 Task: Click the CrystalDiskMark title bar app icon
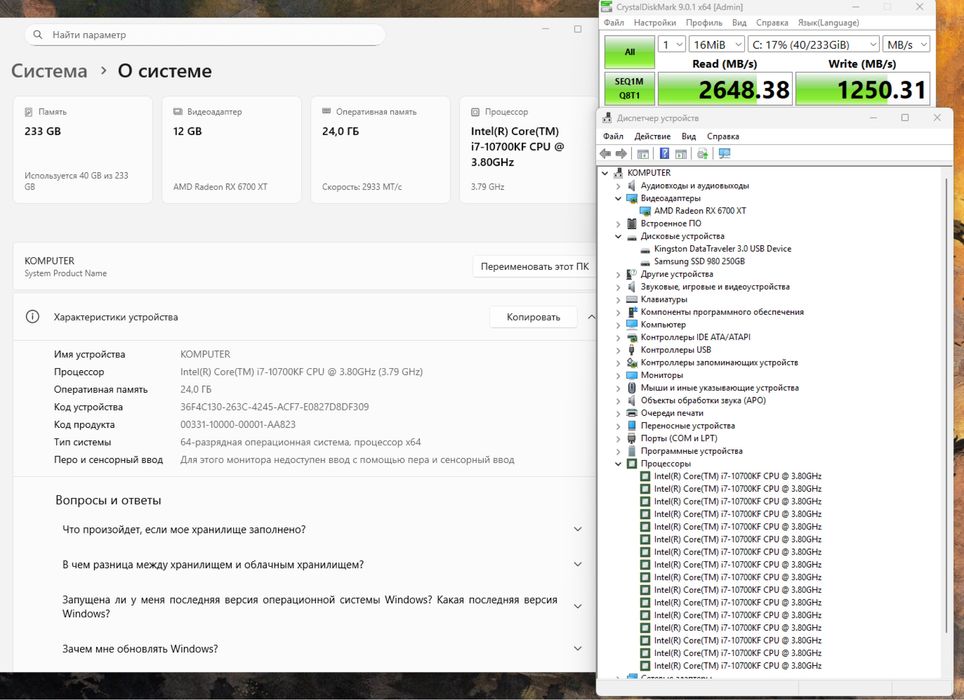tap(607, 7)
